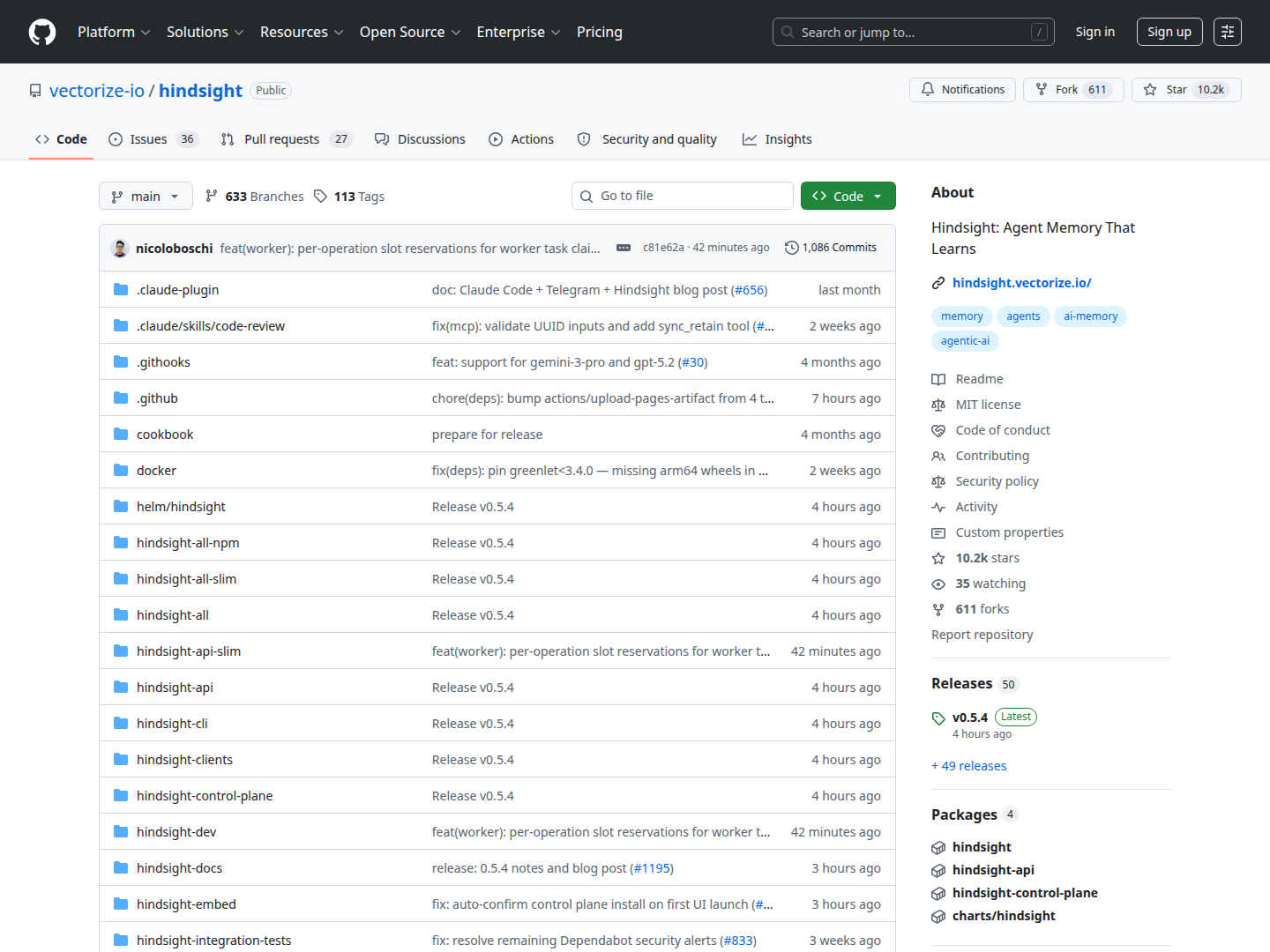
Task: Click the star icon beside 10.2k stars
Action: click(938, 558)
